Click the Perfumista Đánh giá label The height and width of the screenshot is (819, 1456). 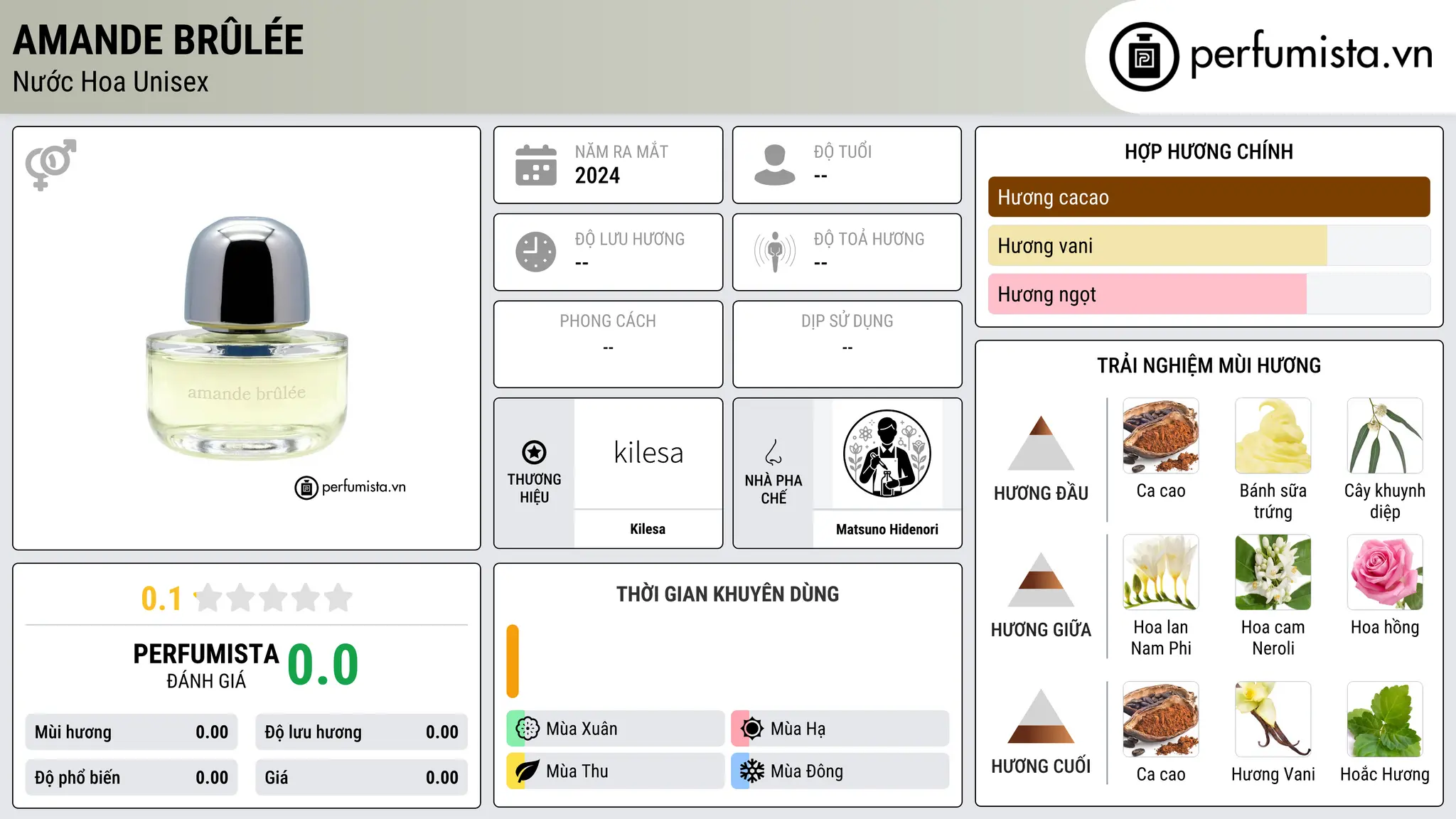pos(206,666)
